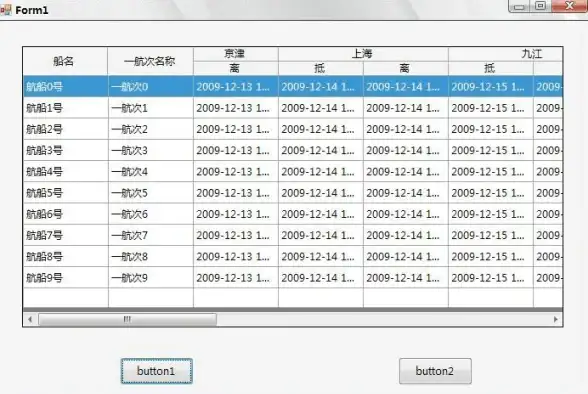The height and width of the screenshot is (394, 588).
Task: Select the 一航次4 cell
Action: (x=151, y=172)
